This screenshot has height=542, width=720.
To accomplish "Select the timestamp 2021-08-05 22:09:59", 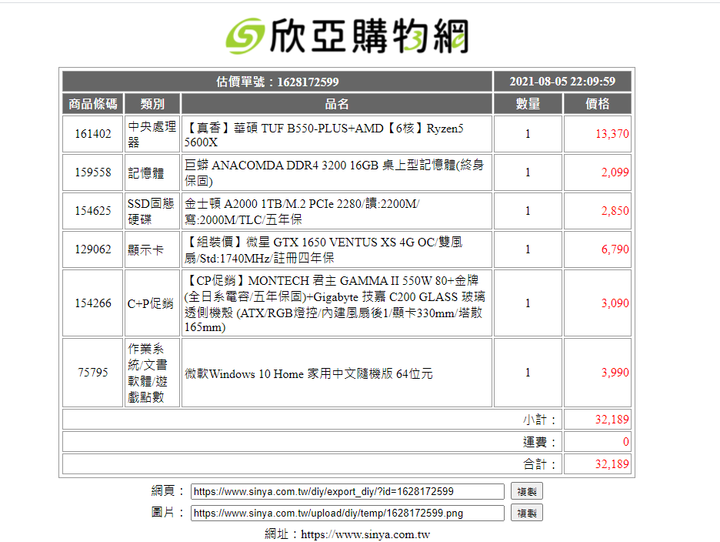I will click(x=562, y=81).
